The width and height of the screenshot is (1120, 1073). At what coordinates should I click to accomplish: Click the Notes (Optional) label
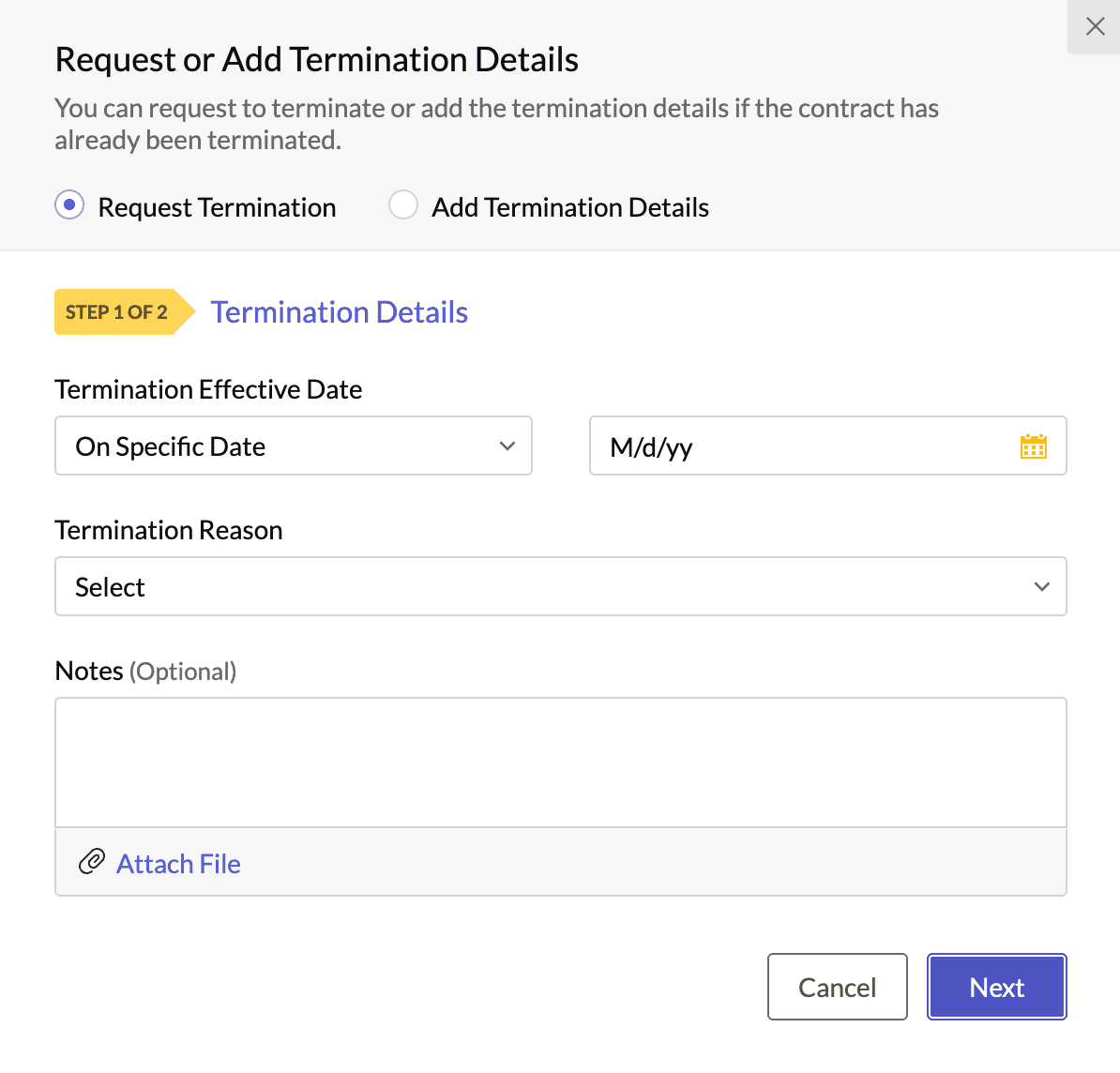[x=145, y=671]
